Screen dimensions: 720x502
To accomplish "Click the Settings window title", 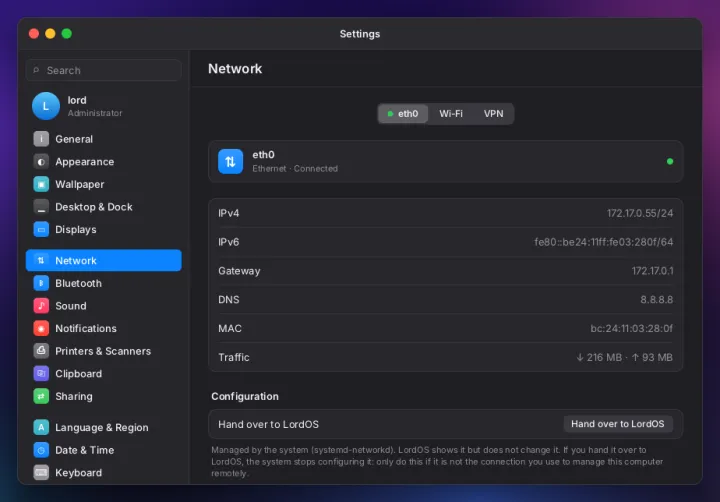I will pyautogui.click(x=360, y=34).
